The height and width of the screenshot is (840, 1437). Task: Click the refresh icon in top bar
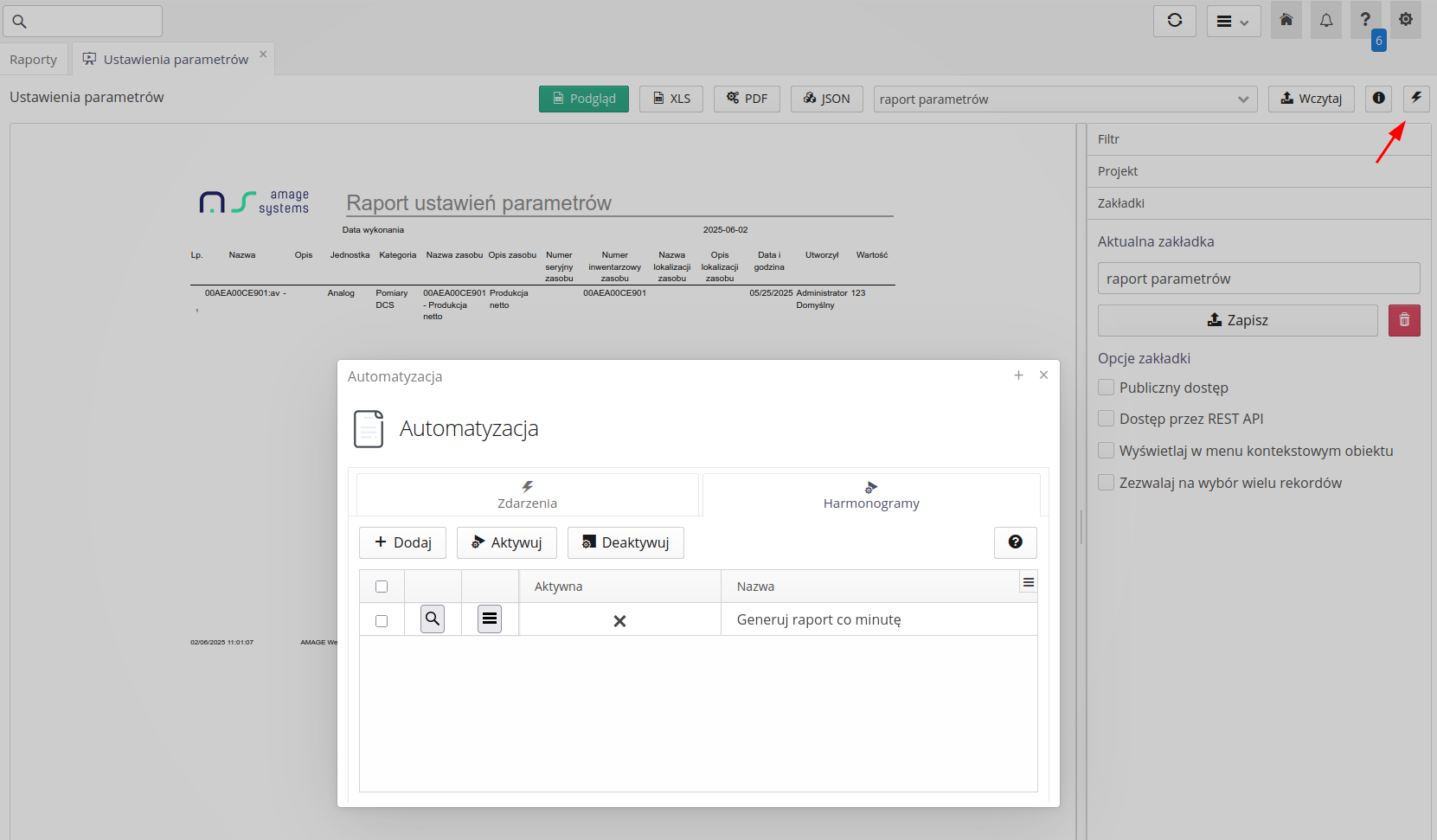(x=1174, y=21)
